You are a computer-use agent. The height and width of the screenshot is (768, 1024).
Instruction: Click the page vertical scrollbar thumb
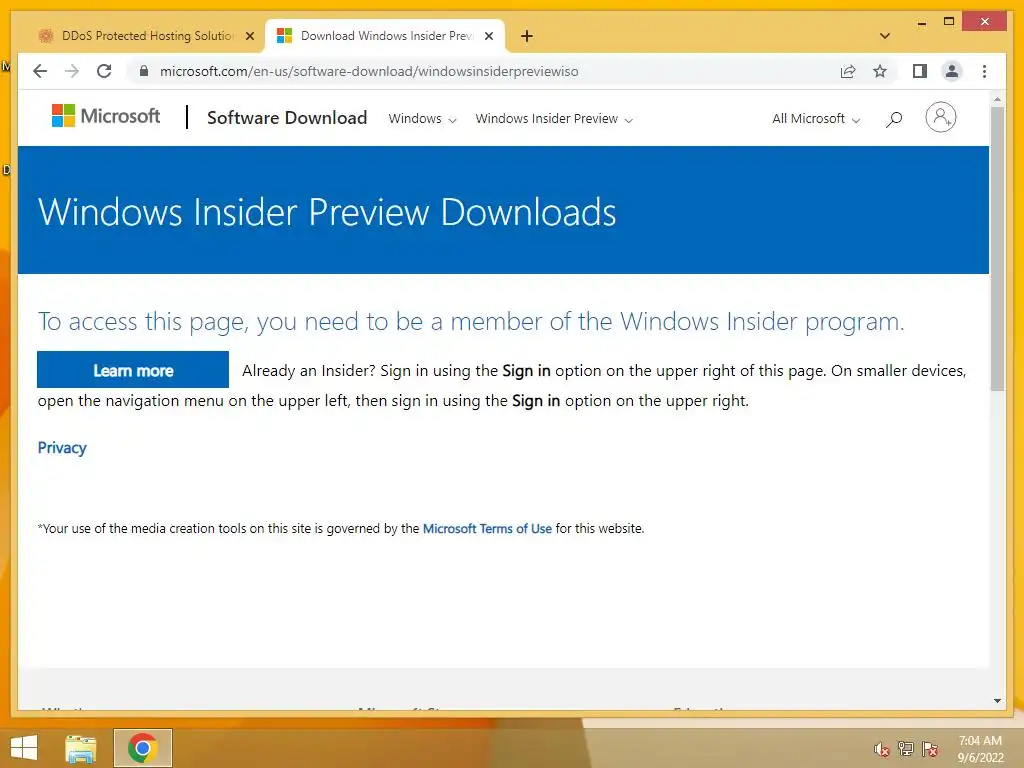point(997,248)
